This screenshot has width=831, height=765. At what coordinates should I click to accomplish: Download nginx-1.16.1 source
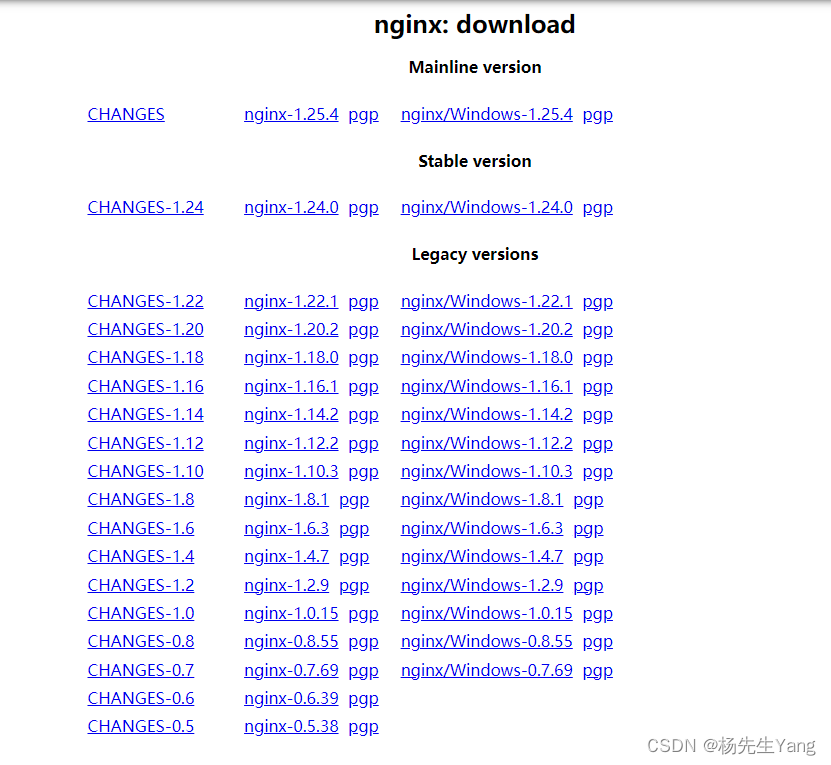click(x=291, y=387)
